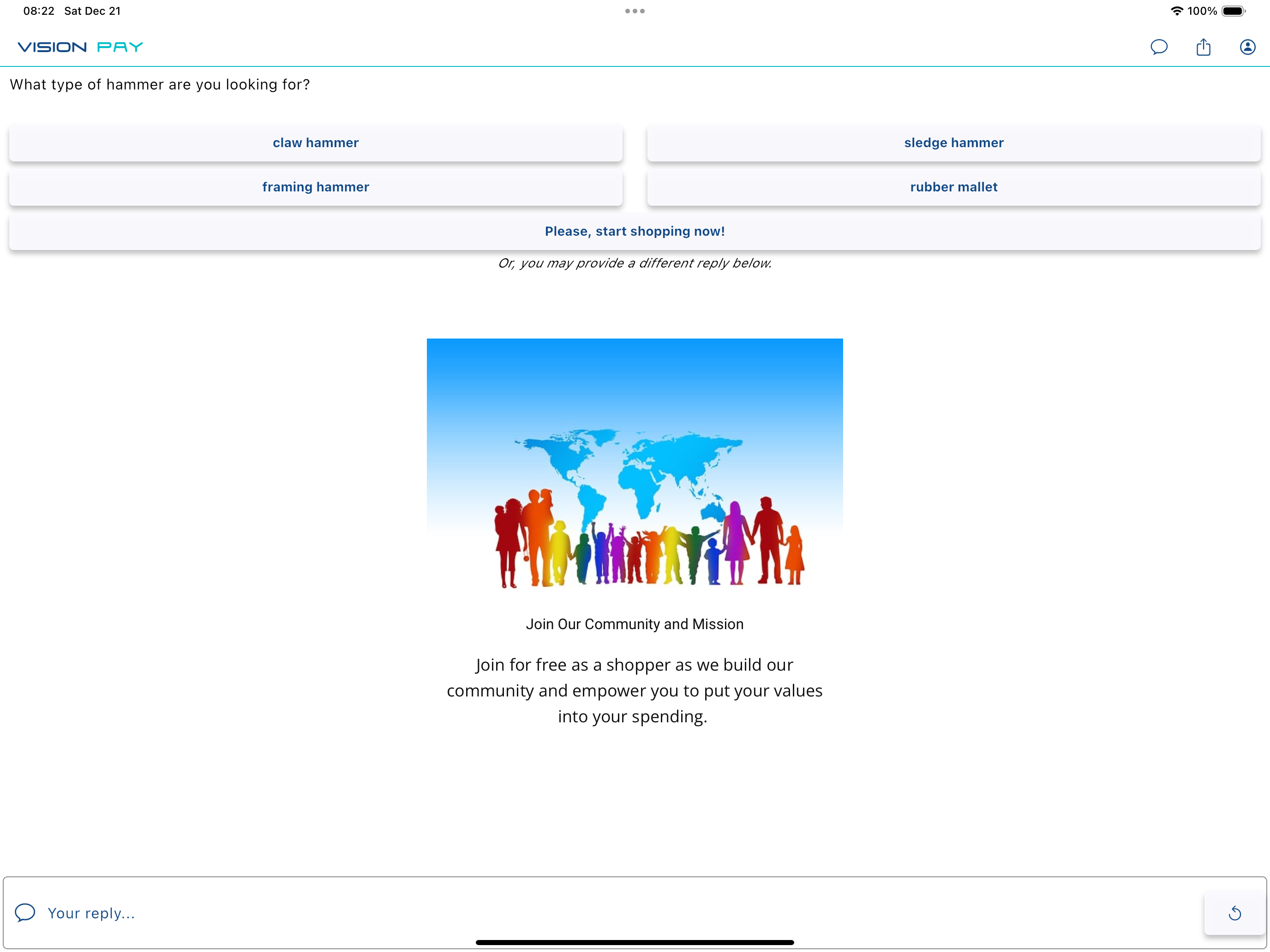Tap 'Join Our Community and Mission' heading
The width and height of the screenshot is (1270, 952).
tap(635, 625)
